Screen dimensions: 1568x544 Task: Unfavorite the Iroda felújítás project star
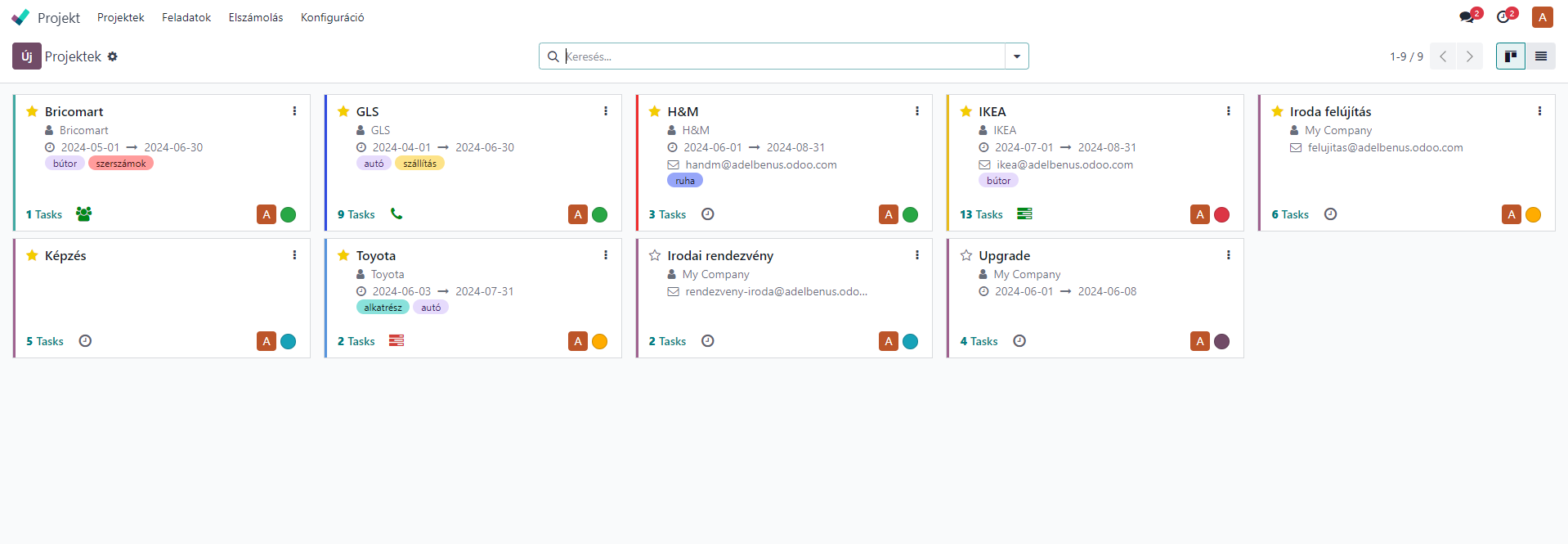[x=1277, y=111]
